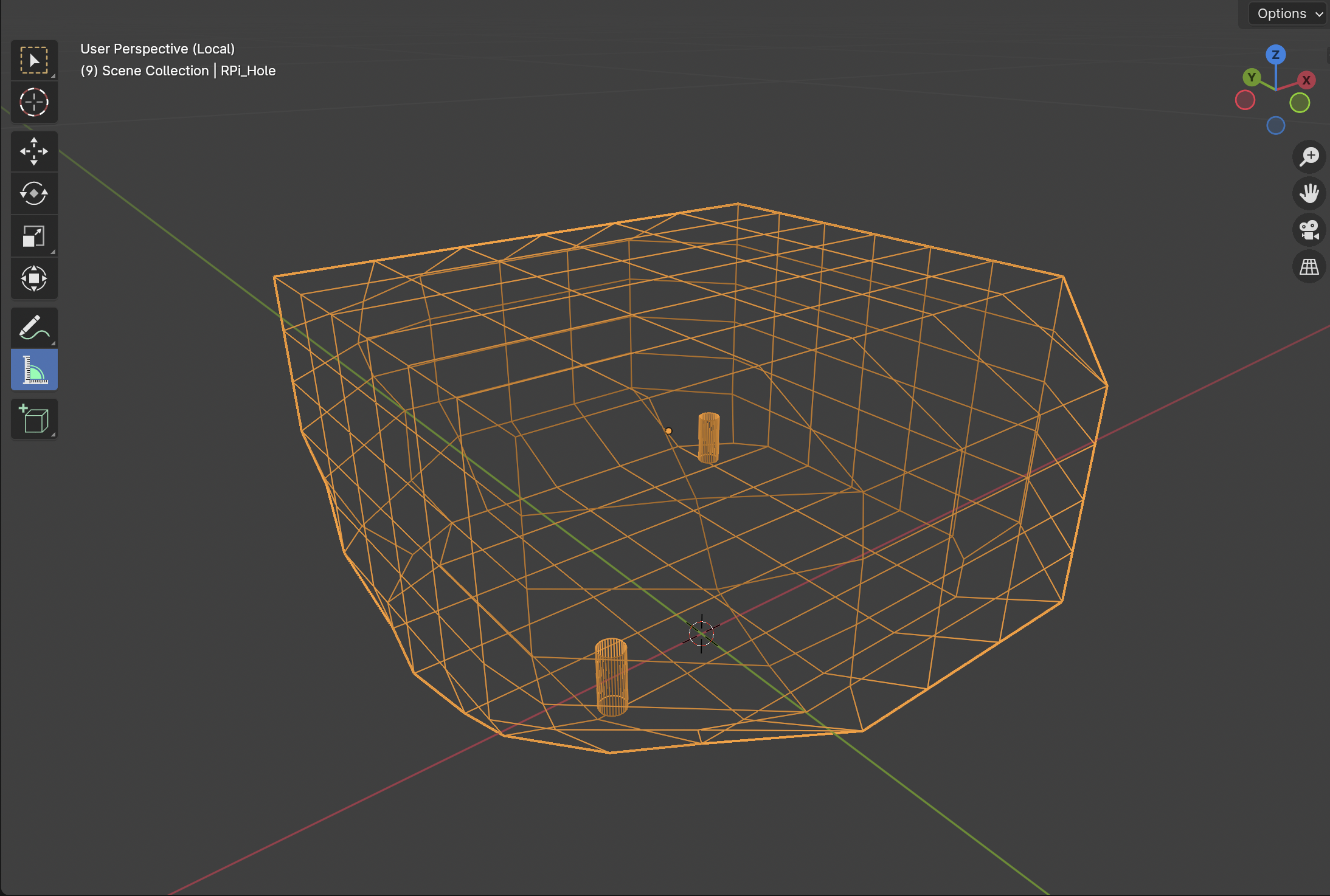Click the Y axis on the navigation gizmo
The image size is (1330, 896).
pyautogui.click(x=1251, y=77)
